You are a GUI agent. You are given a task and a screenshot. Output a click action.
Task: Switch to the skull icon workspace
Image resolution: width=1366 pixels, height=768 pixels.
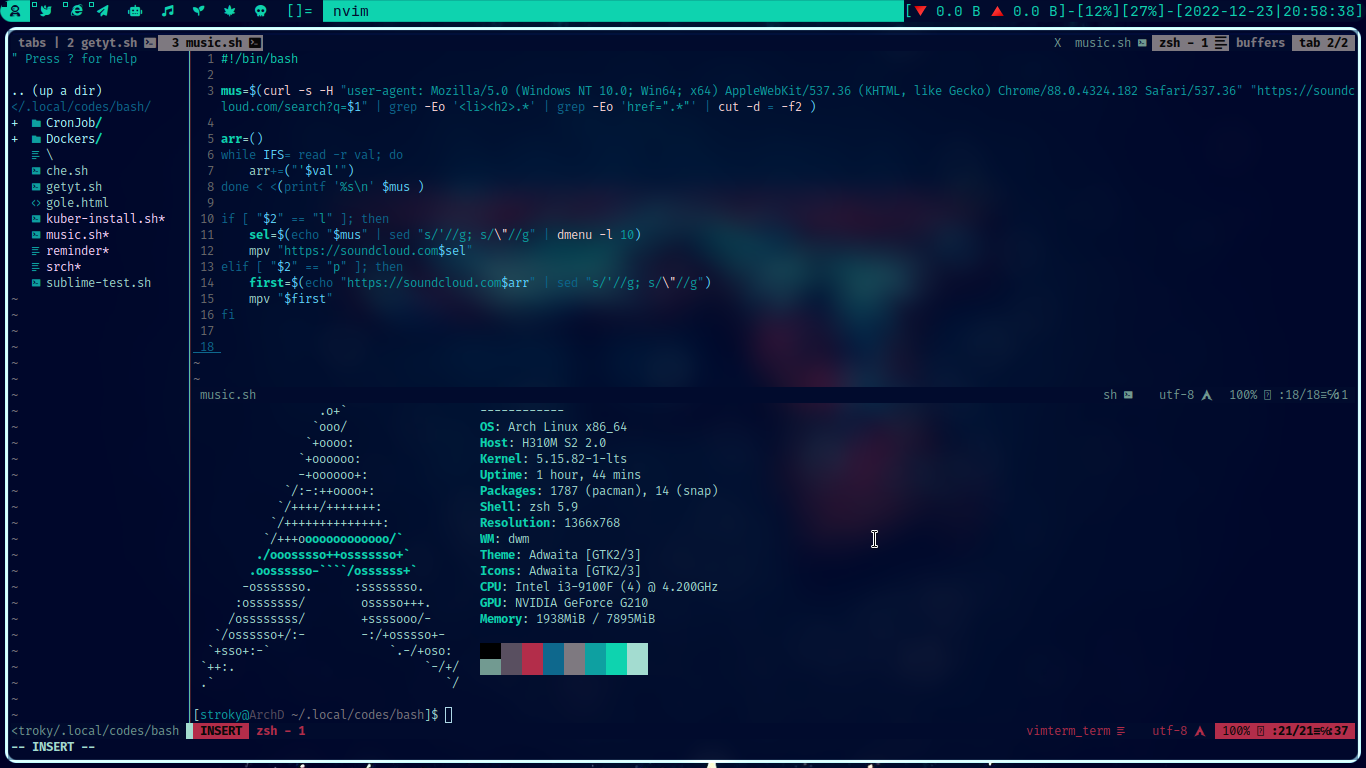click(x=260, y=11)
